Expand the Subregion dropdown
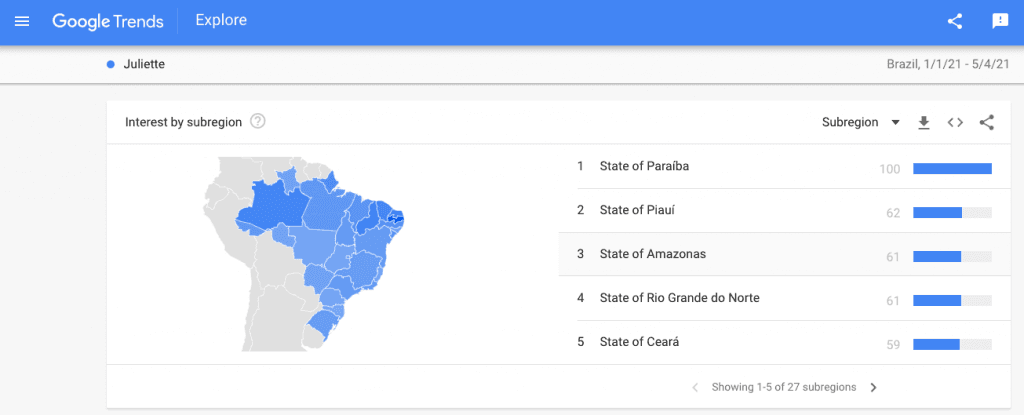Image resolution: width=1024 pixels, height=415 pixels. click(x=861, y=122)
